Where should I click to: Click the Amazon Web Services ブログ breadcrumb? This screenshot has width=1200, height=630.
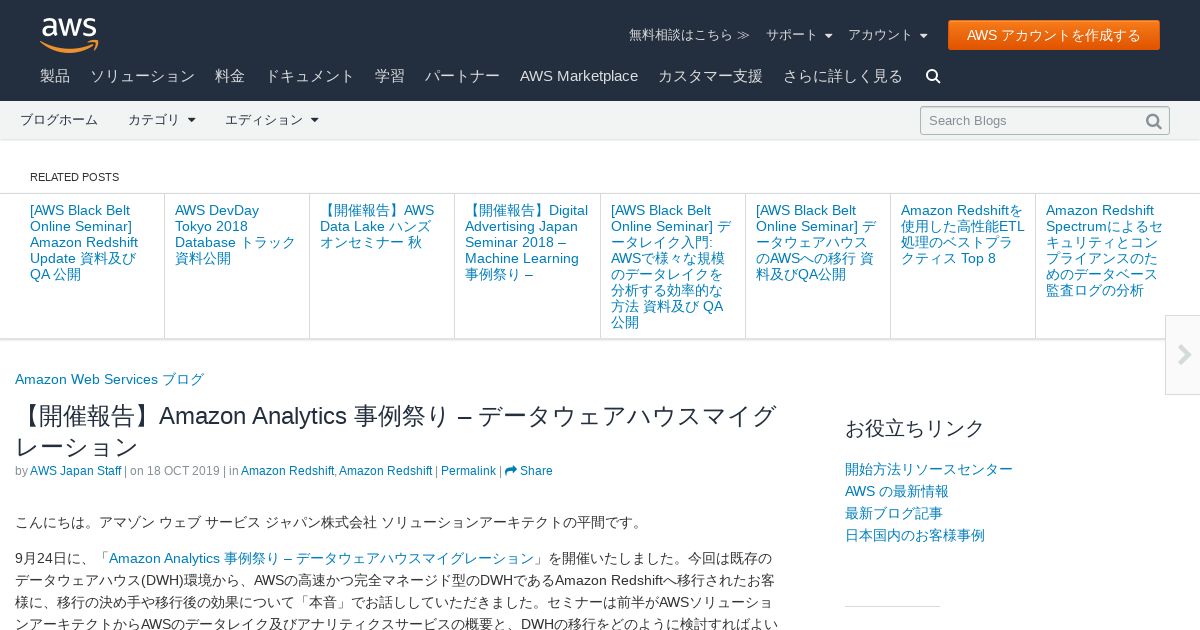tap(109, 380)
